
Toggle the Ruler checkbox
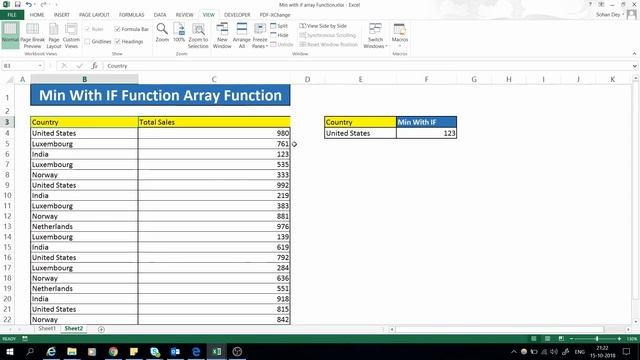87,29
